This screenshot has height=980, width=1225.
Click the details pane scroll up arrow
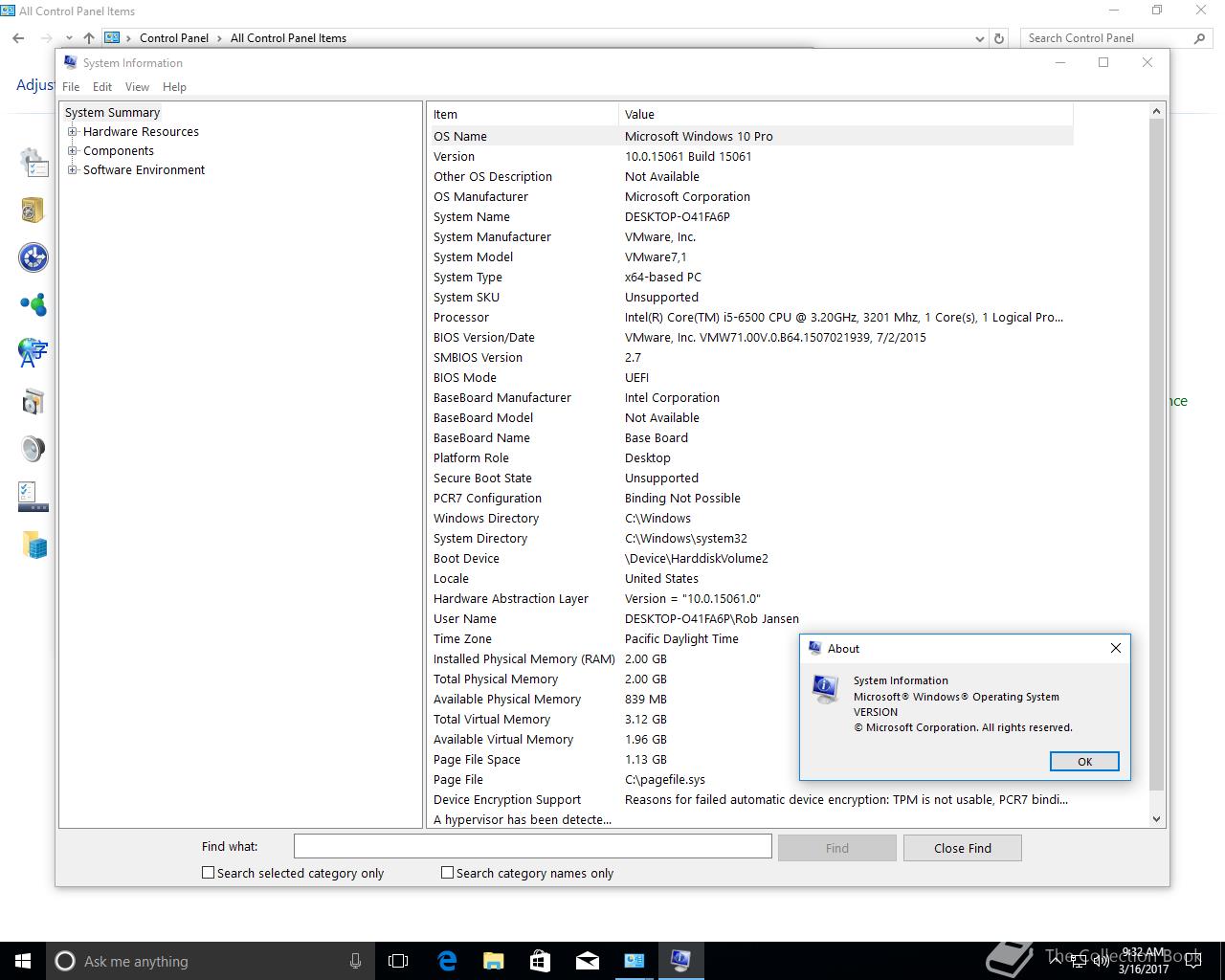tap(1156, 112)
